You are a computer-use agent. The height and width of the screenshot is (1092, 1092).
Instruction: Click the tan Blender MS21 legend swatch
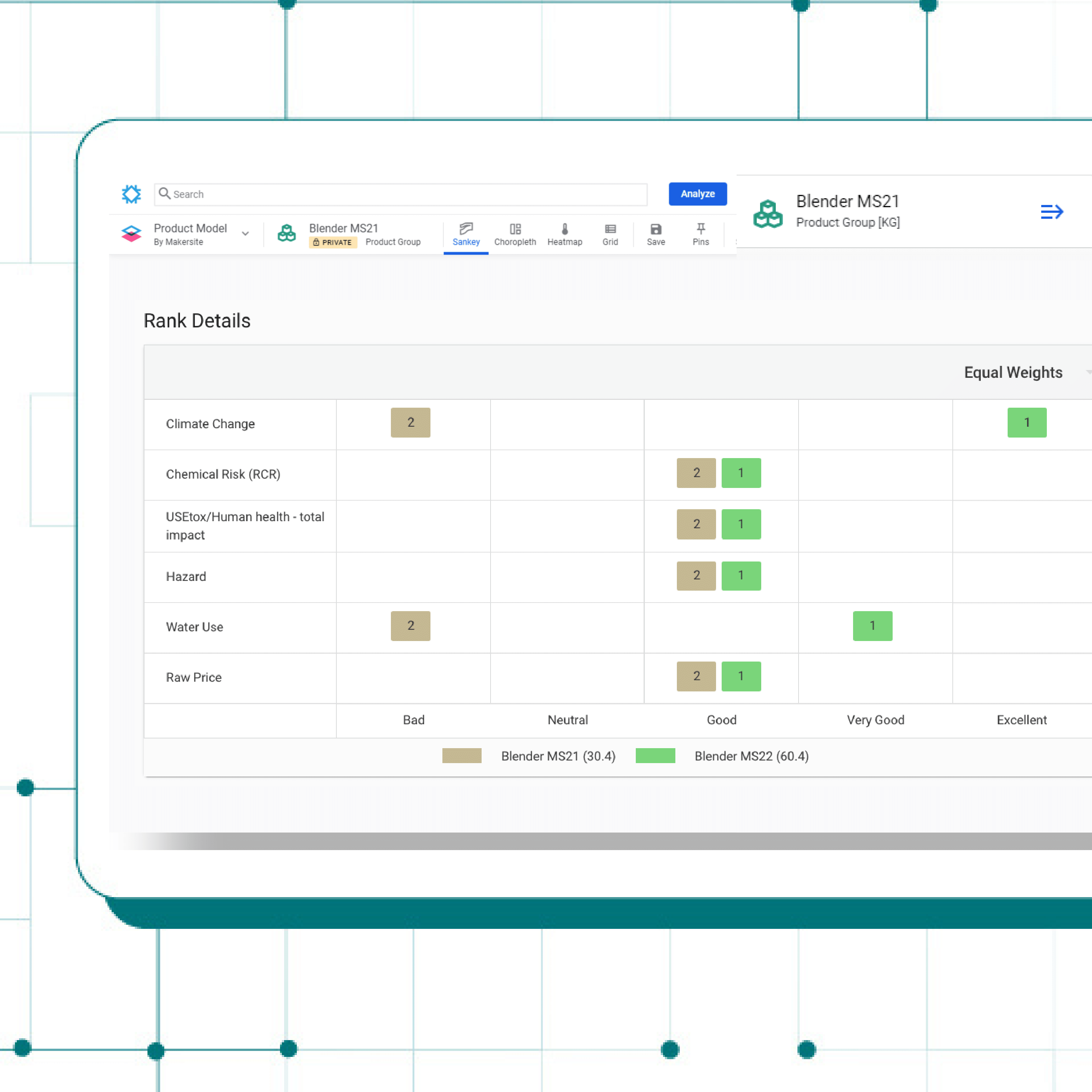[x=462, y=756]
